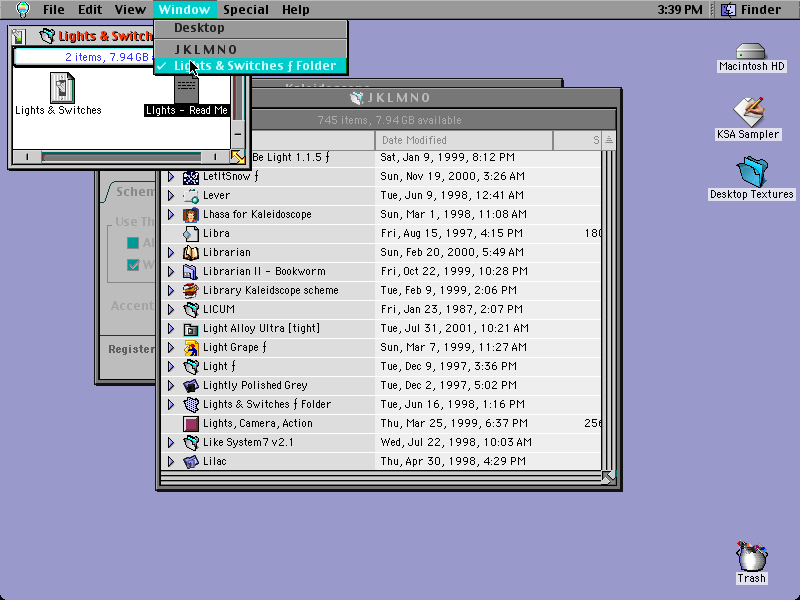Image resolution: width=800 pixels, height=600 pixels.
Task: Open the View menu
Action: click(x=130, y=9)
